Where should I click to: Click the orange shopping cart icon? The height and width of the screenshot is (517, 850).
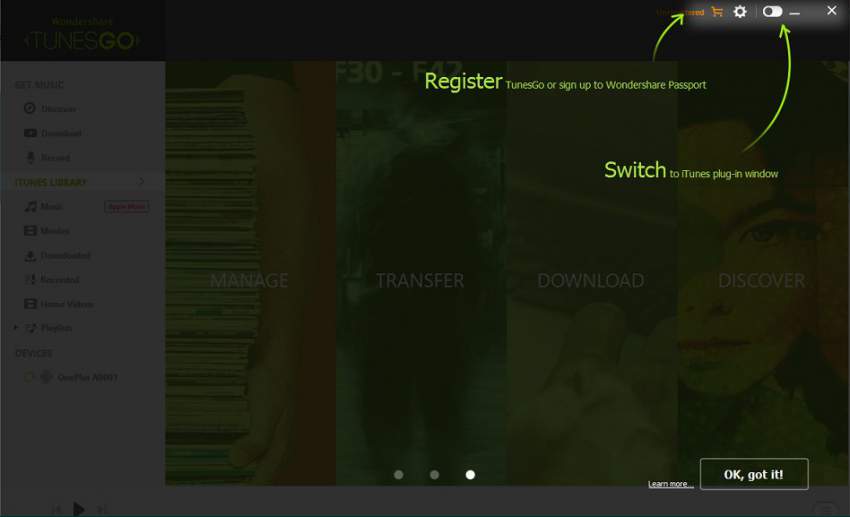point(717,11)
